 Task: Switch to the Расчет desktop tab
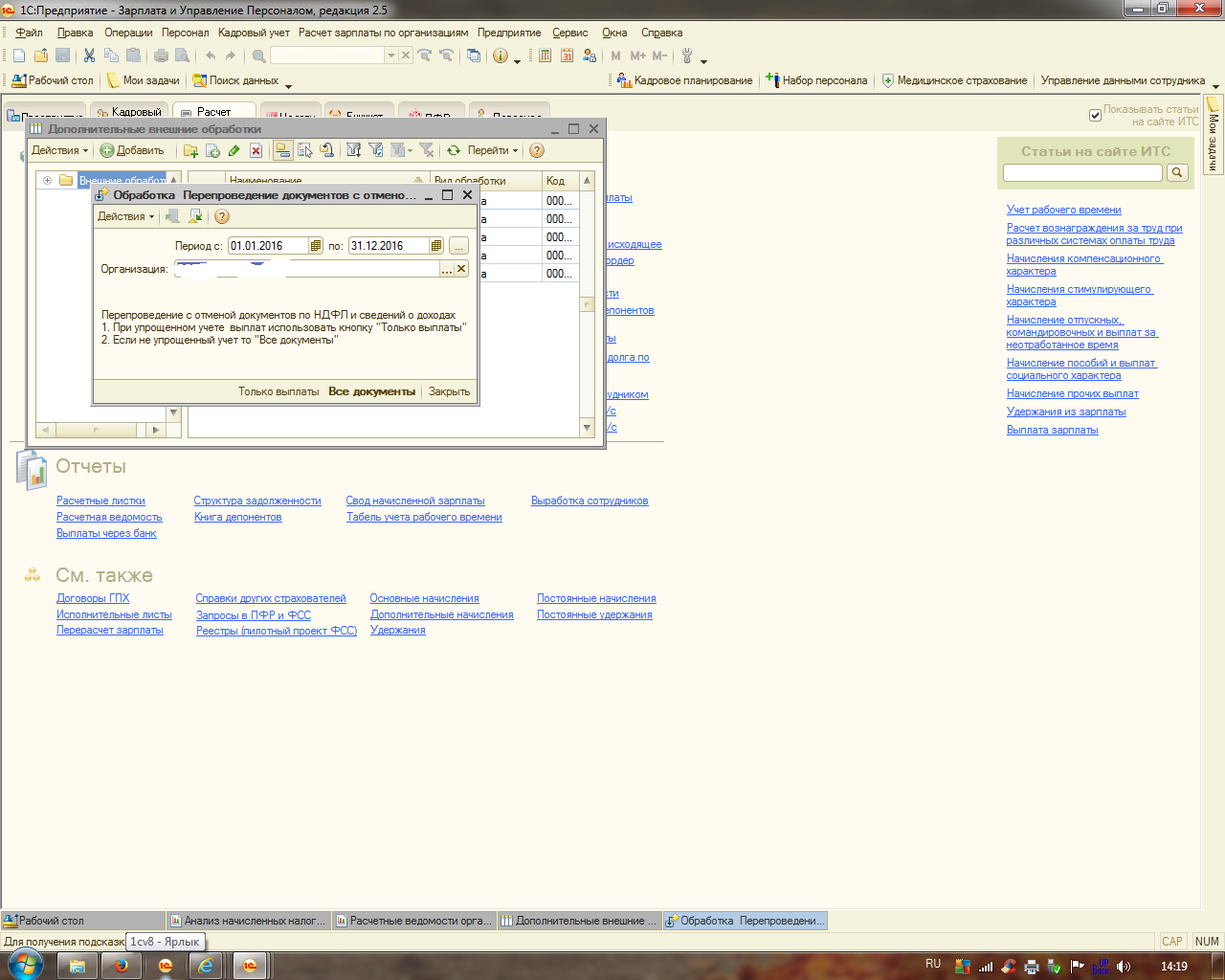[x=214, y=113]
